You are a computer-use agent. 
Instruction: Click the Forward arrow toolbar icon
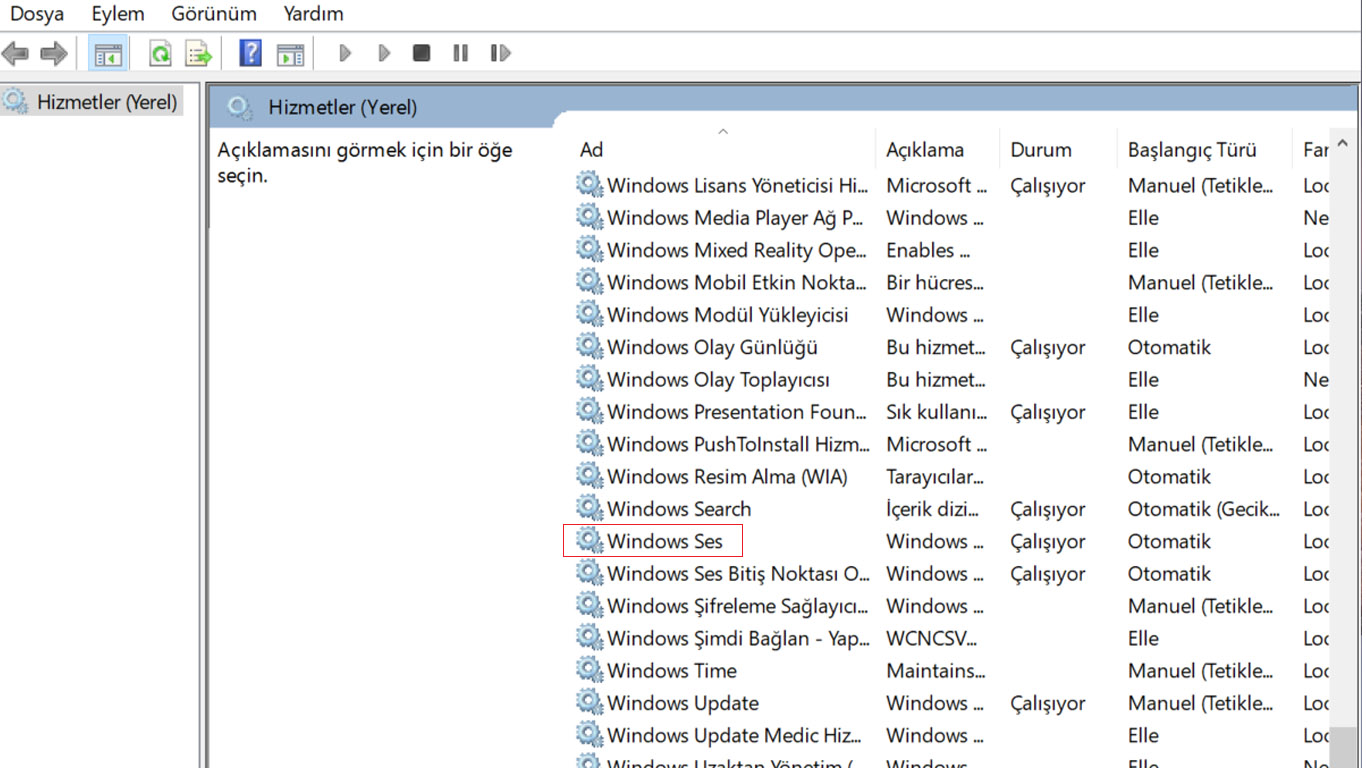[x=53, y=53]
